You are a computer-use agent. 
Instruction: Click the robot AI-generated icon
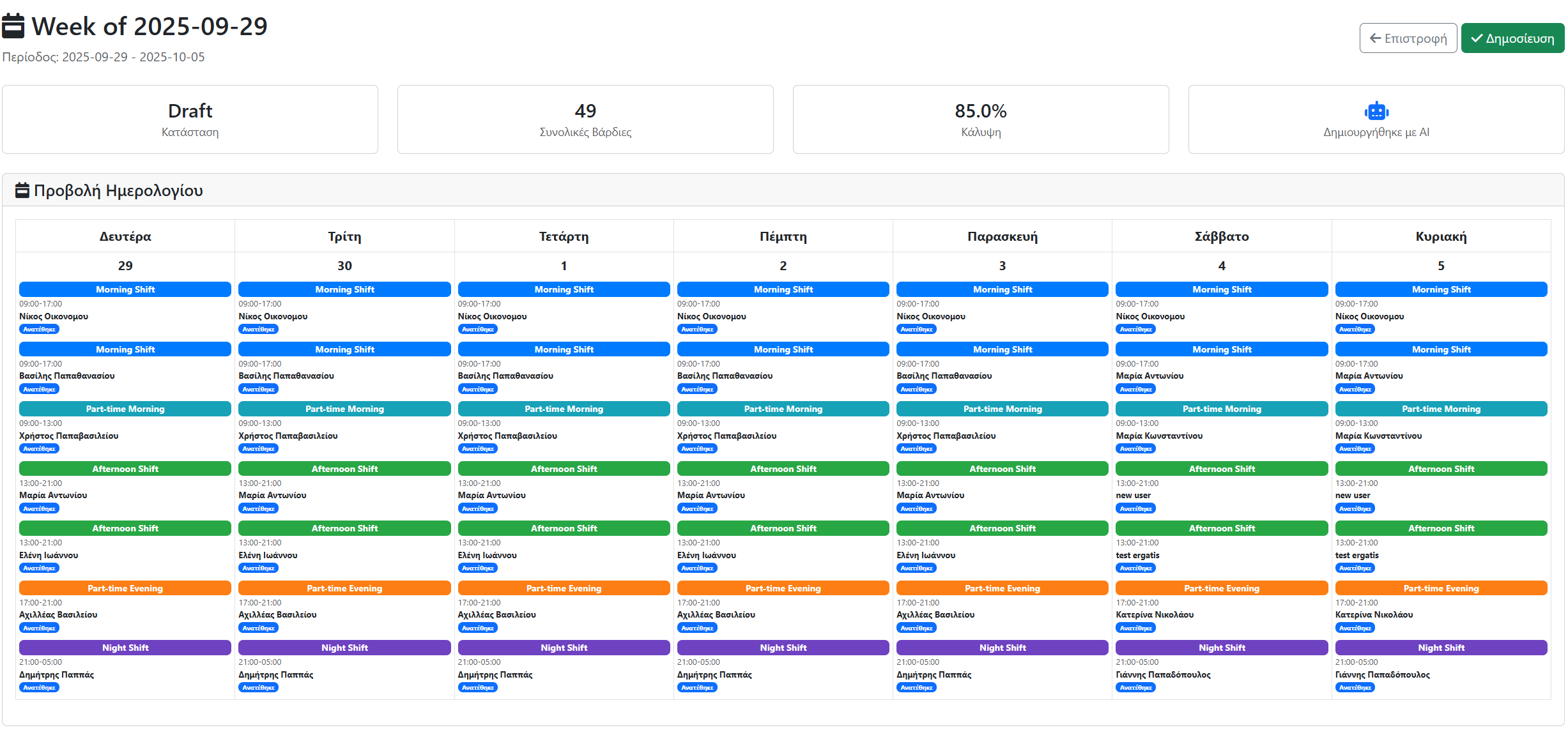pyautogui.click(x=1376, y=111)
